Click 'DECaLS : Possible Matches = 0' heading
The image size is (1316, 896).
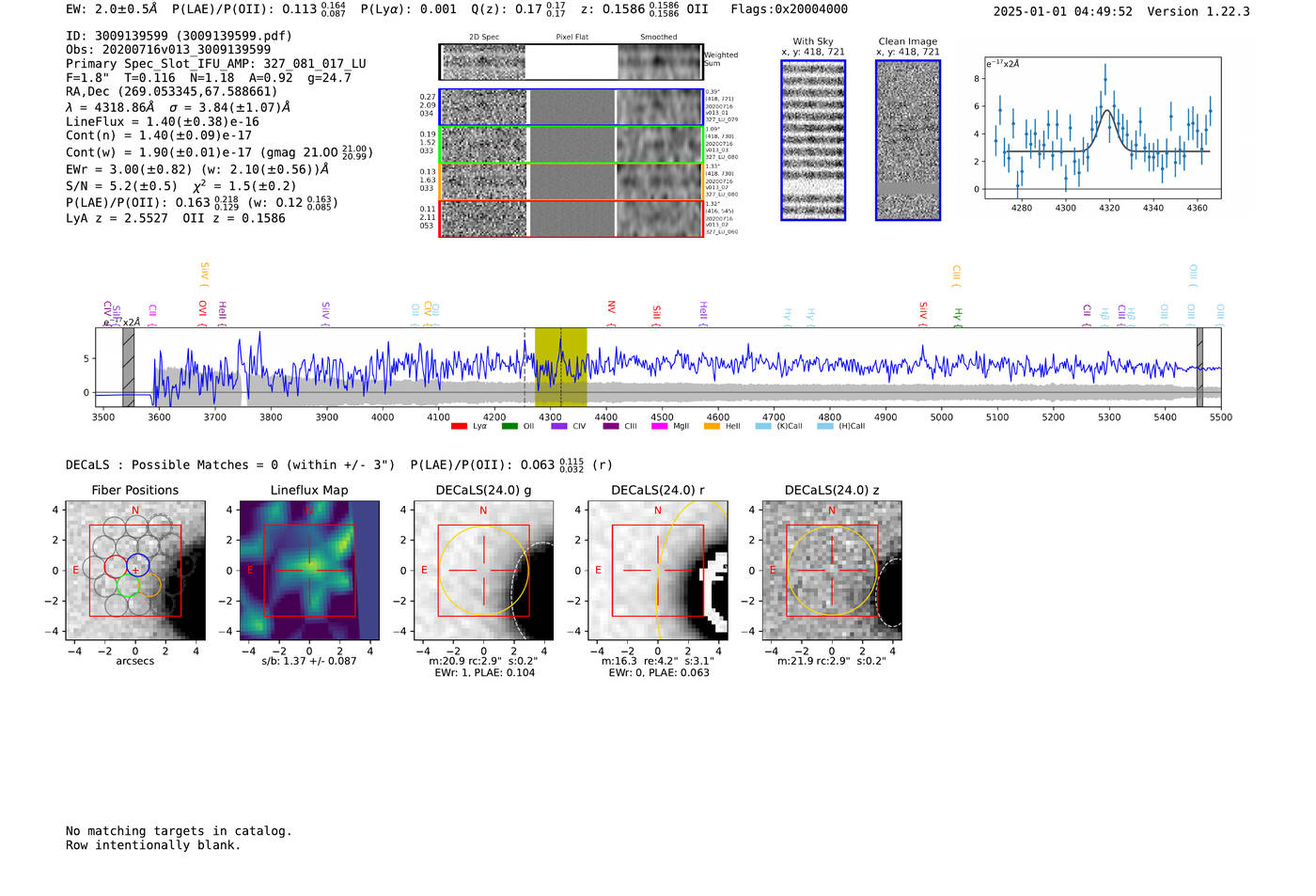[230, 464]
